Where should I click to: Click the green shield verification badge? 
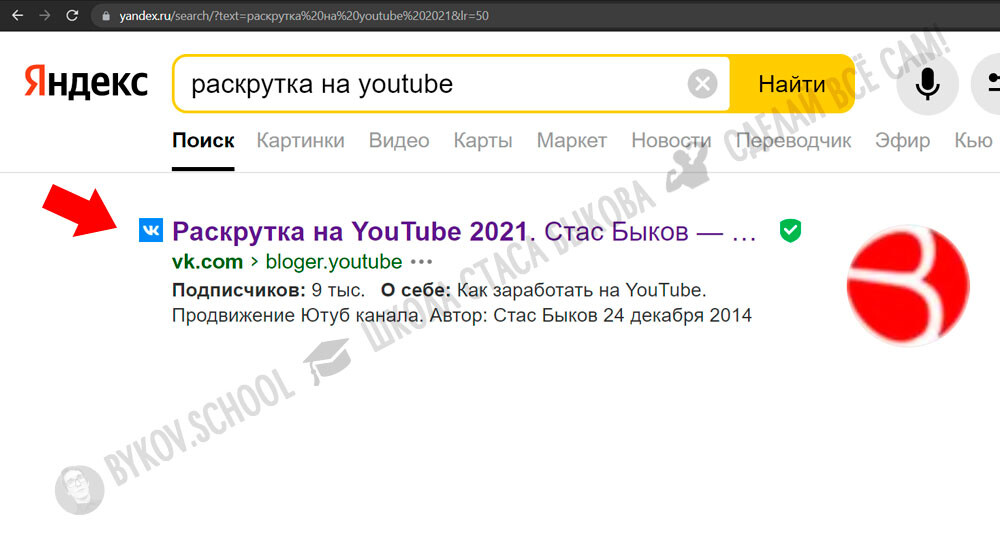tap(790, 232)
